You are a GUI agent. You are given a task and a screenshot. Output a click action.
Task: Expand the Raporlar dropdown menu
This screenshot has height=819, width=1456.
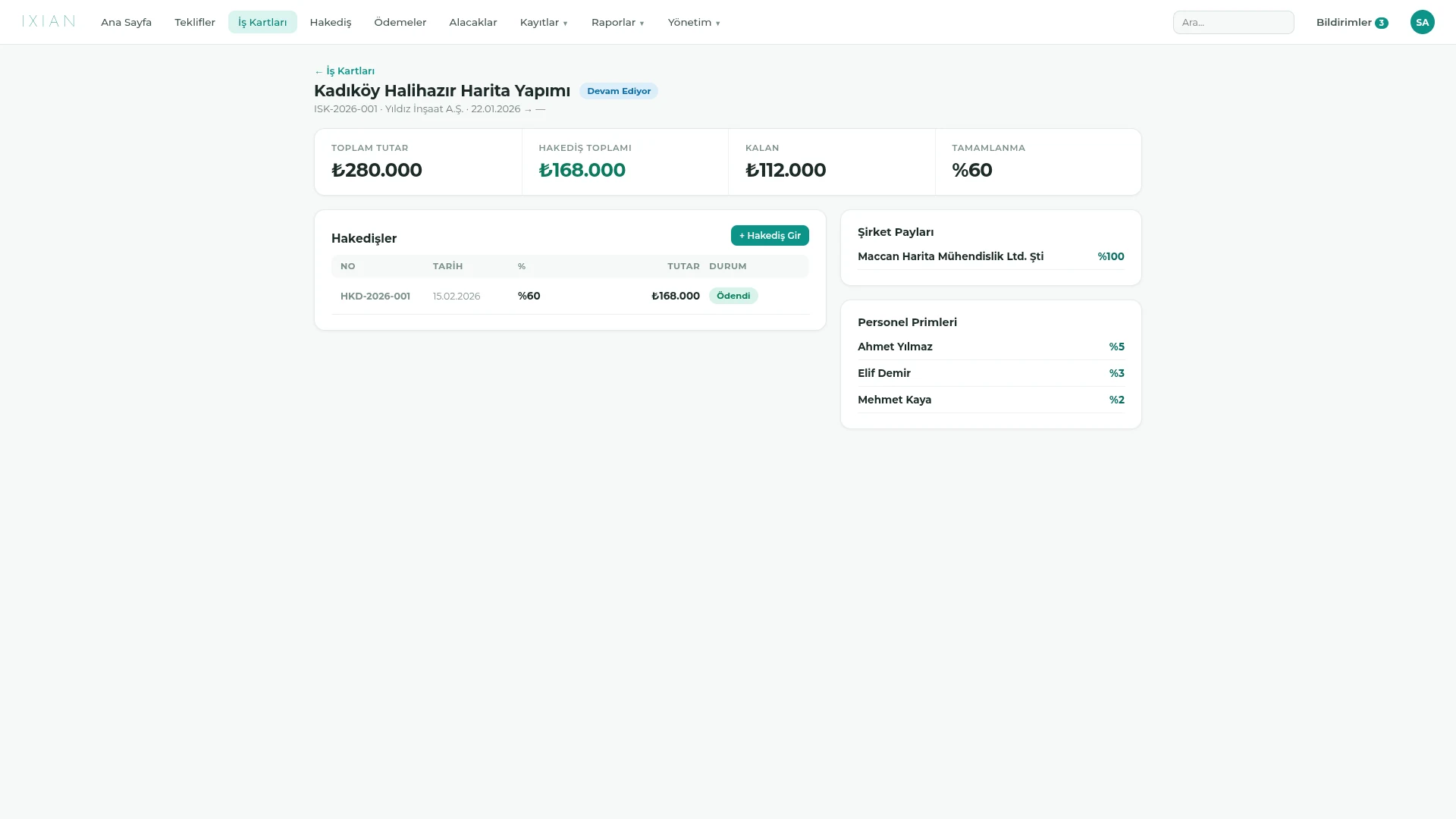click(617, 22)
